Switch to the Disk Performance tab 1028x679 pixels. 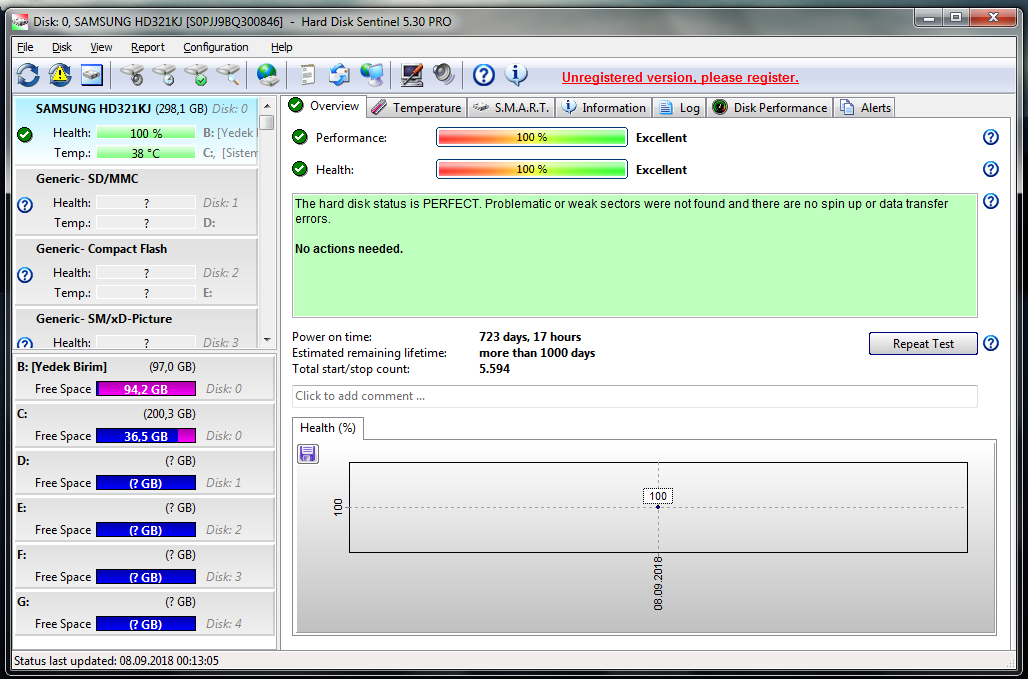pos(769,108)
